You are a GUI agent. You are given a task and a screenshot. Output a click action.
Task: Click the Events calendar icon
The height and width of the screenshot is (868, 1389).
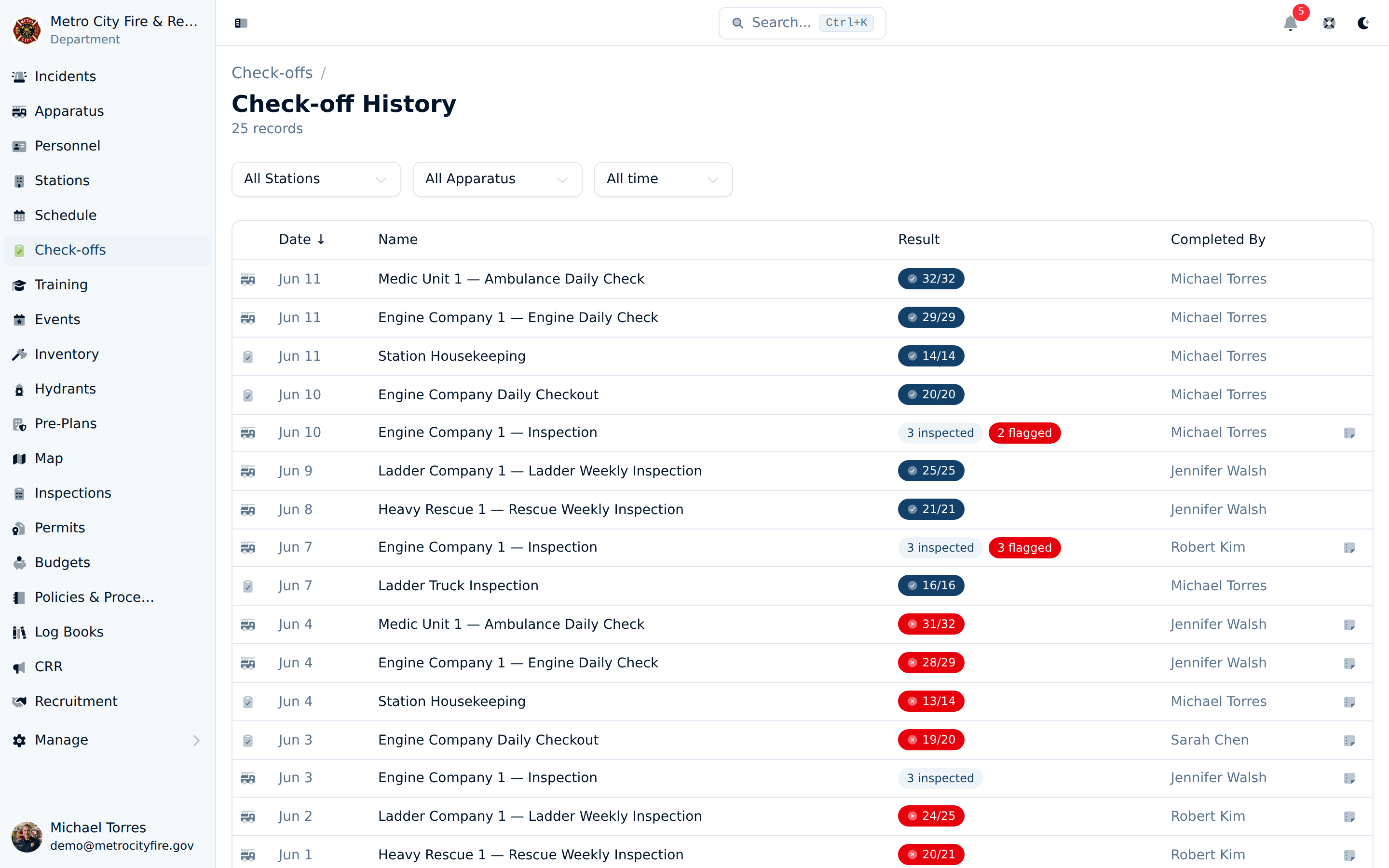pos(19,320)
